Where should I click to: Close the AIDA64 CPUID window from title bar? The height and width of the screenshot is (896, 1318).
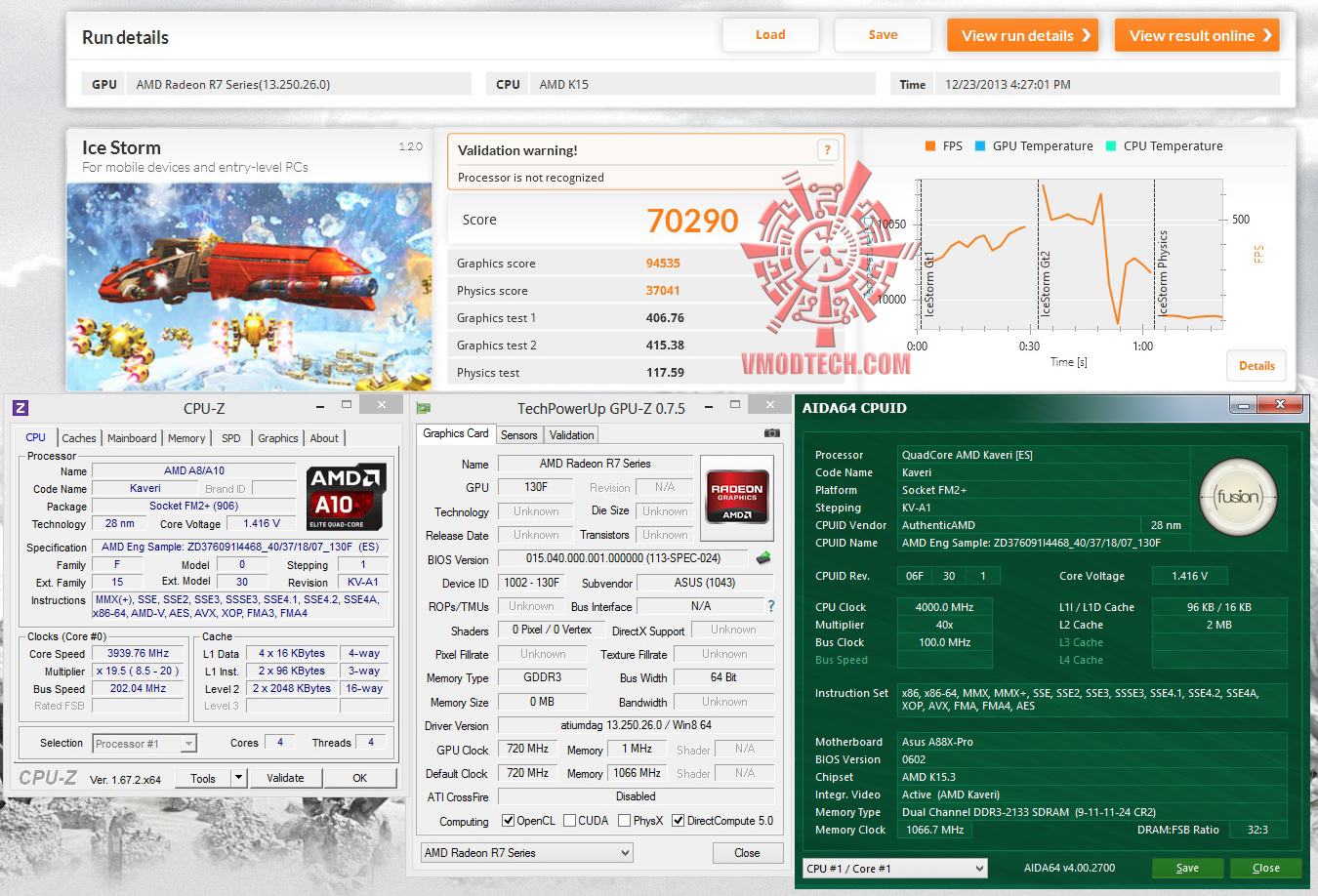click(1280, 403)
